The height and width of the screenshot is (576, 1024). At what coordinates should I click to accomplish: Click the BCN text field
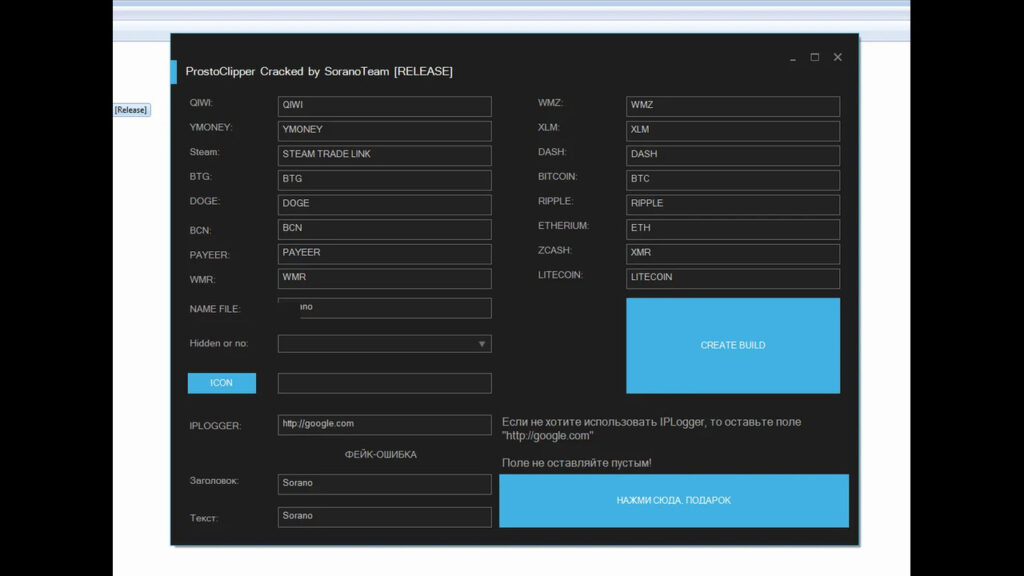click(x=384, y=229)
